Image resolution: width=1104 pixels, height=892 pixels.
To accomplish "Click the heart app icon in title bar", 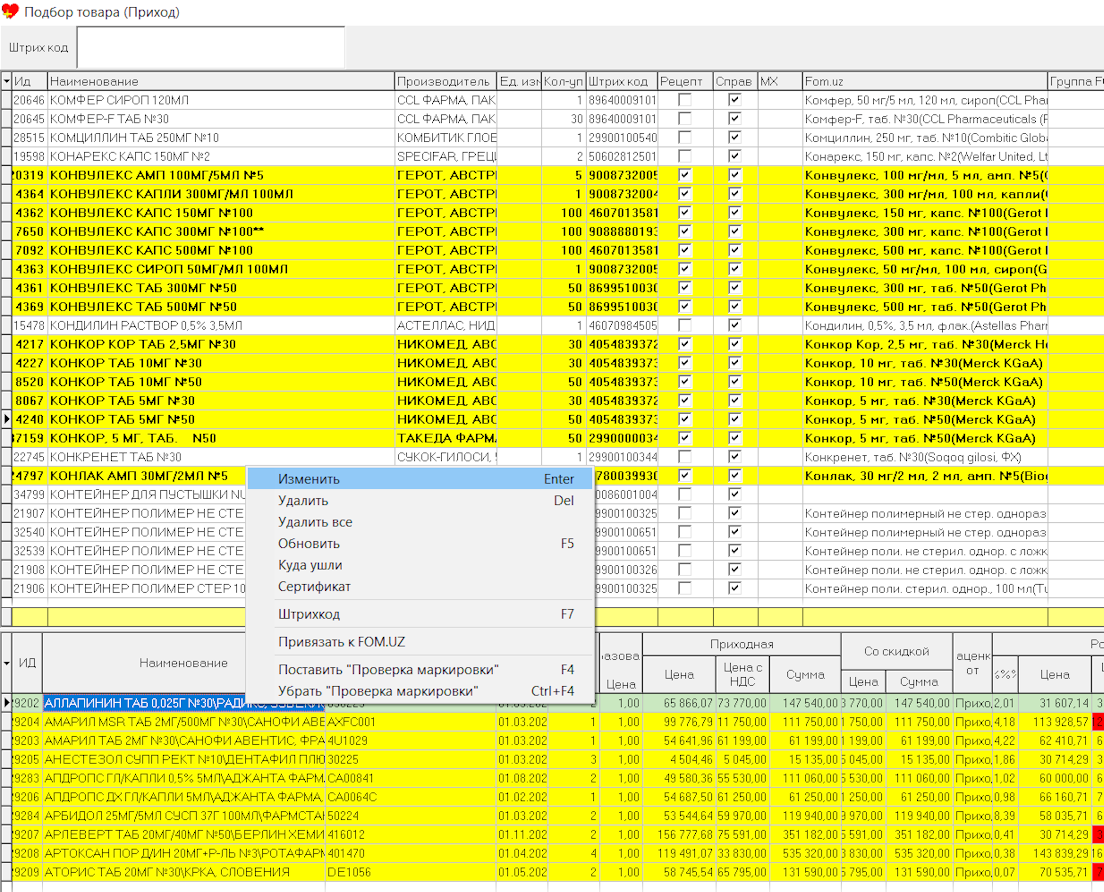I will coord(11,12).
